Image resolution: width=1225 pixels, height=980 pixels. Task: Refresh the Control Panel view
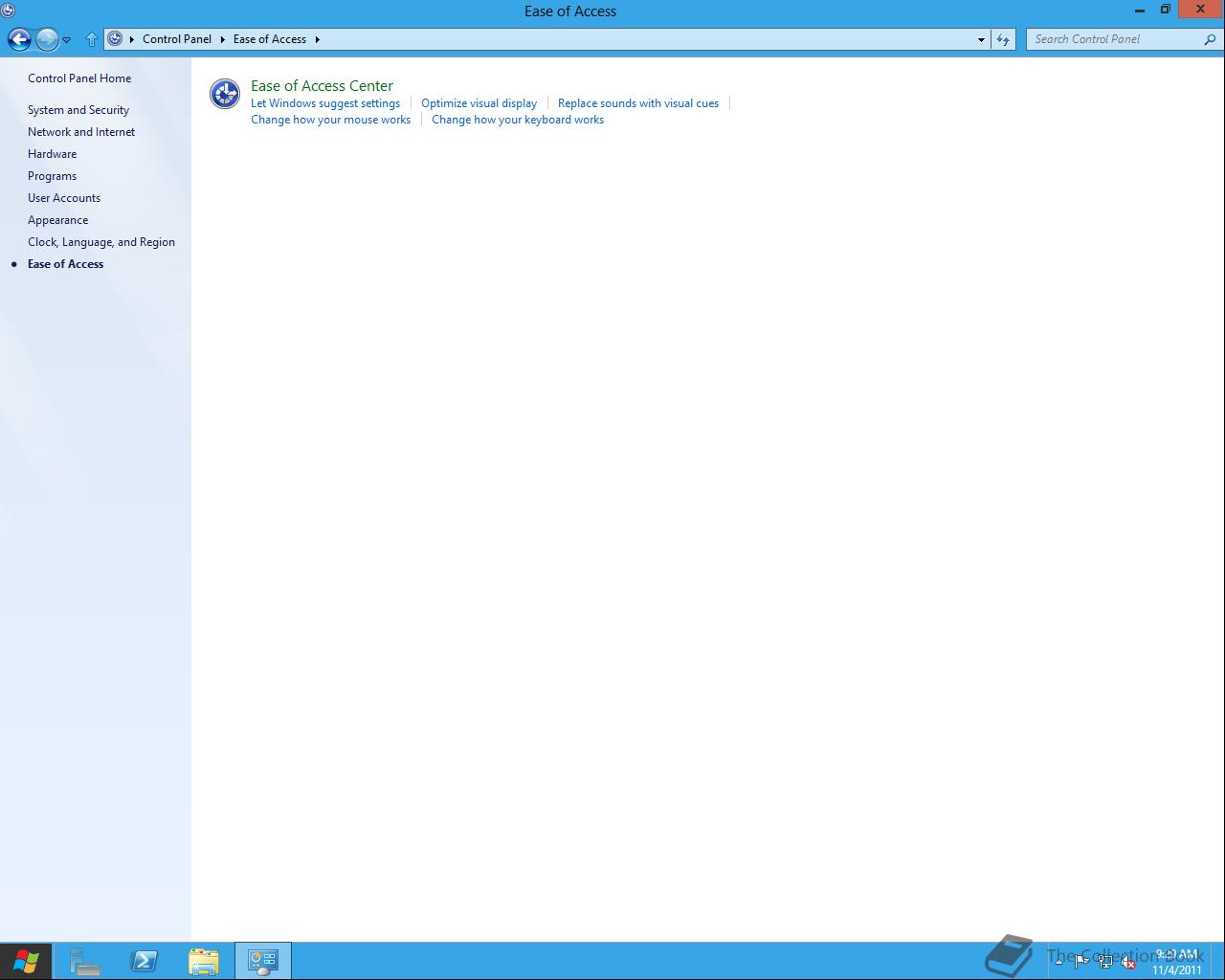pyautogui.click(x=1003, y=39)
